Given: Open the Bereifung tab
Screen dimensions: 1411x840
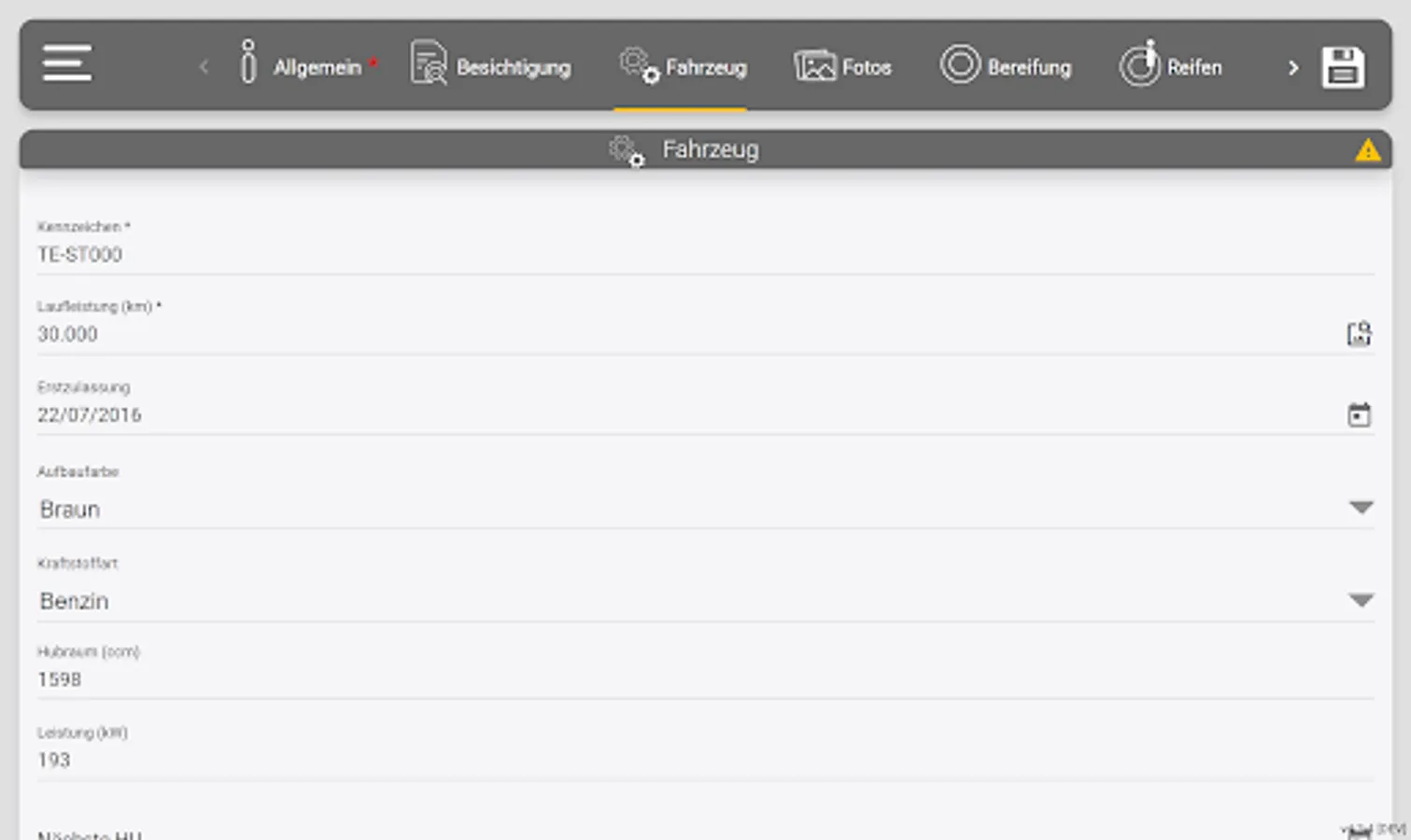Looking at the screenshot, I should 1005,65.
